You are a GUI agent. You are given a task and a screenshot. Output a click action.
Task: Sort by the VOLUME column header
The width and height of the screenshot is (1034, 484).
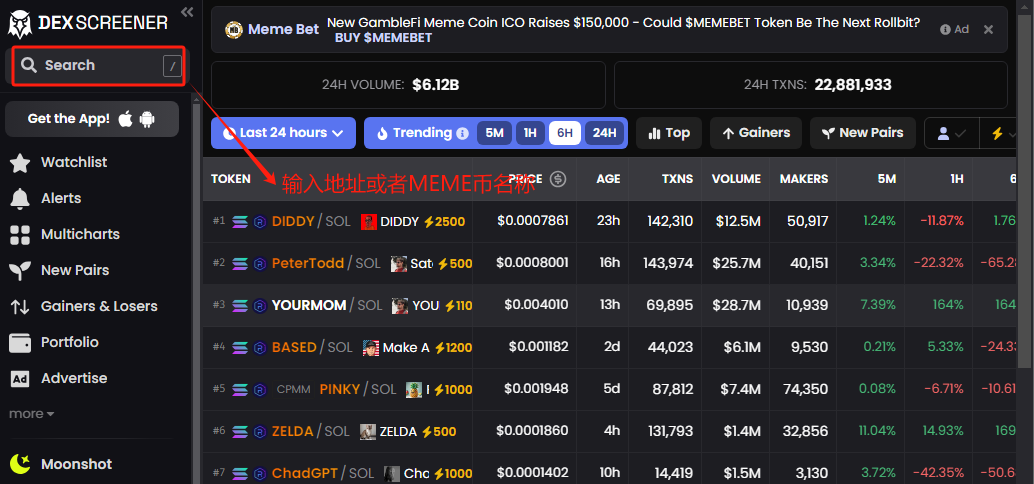735,179
